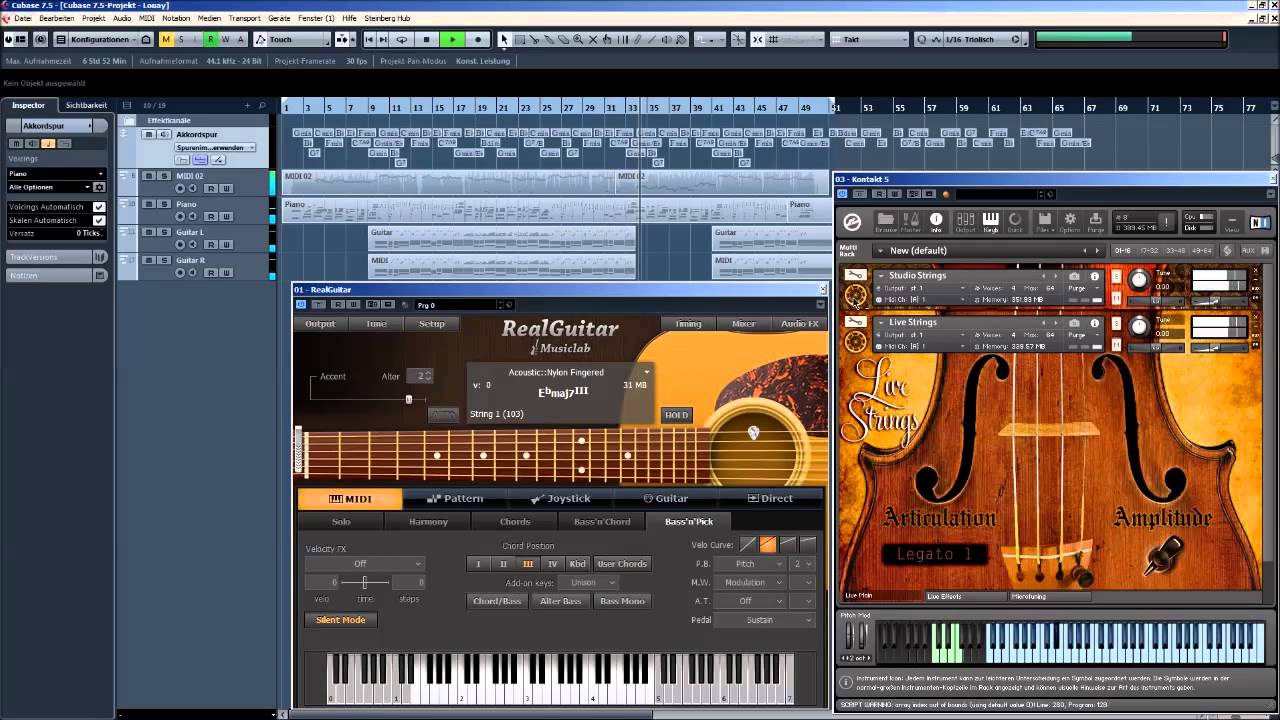Viewport: 1280px width, 720px height.
Task: Open the Touch automation mode dropdown
Action: tap(292, 40)
